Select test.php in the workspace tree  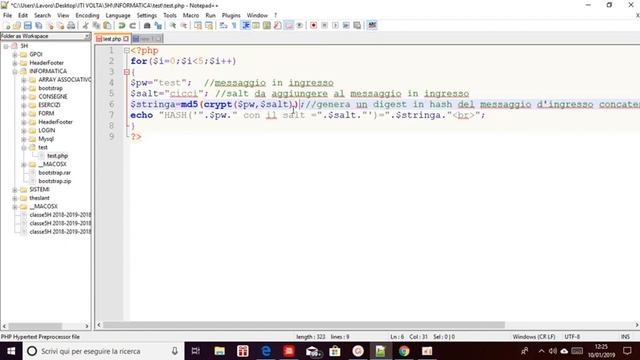tap(57, 156)
